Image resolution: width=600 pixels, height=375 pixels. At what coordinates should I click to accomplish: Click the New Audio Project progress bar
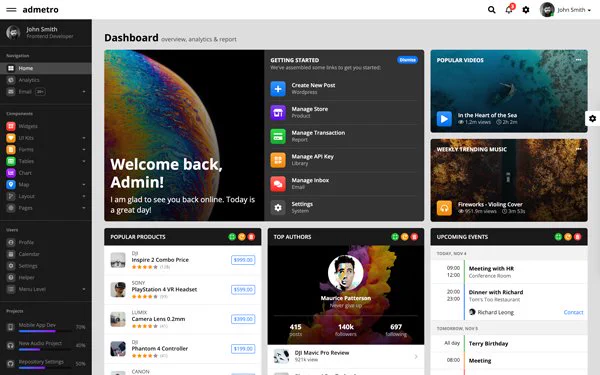pos(45,349)
